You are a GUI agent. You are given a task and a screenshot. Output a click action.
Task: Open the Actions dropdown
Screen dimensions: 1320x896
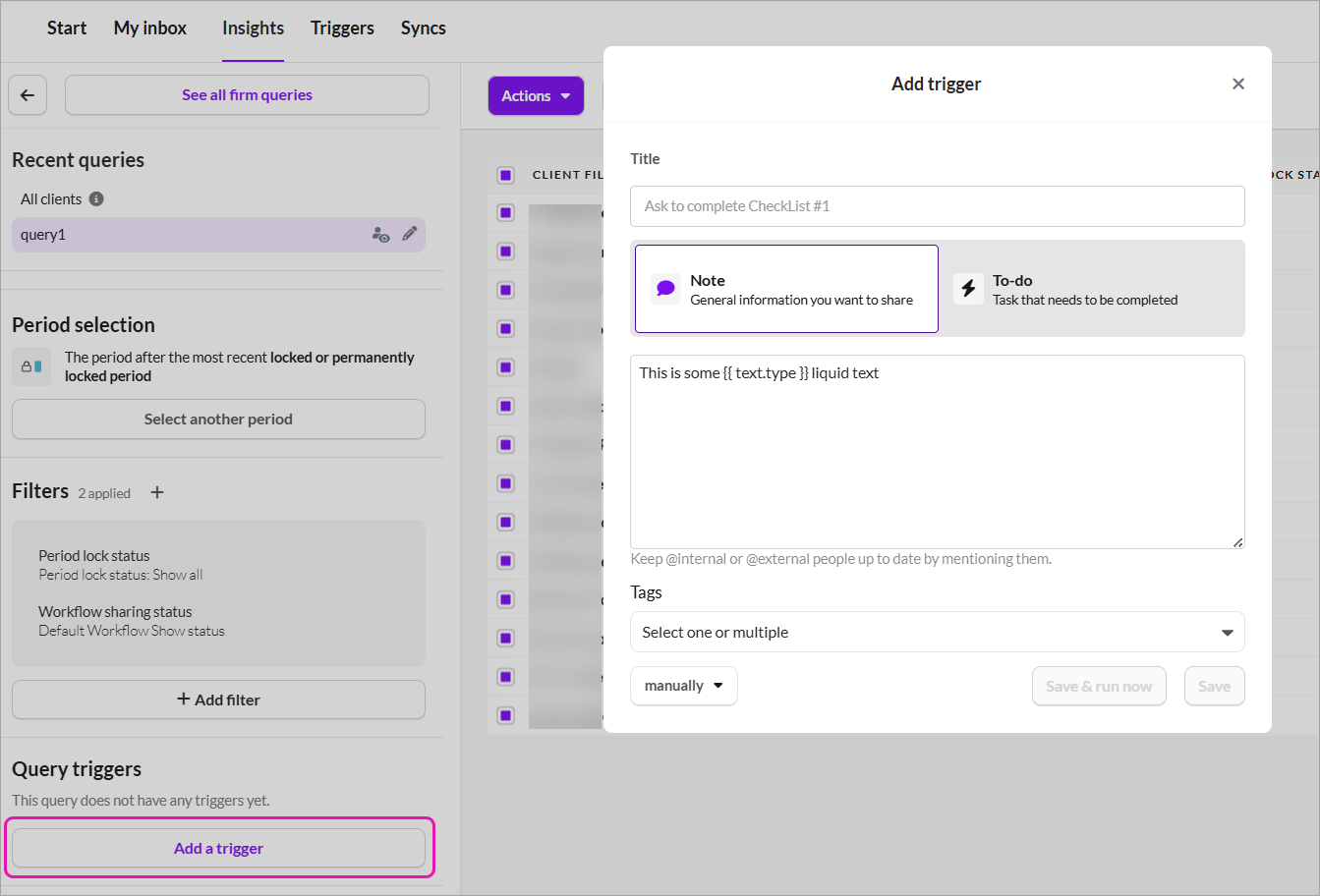point(536,95)
